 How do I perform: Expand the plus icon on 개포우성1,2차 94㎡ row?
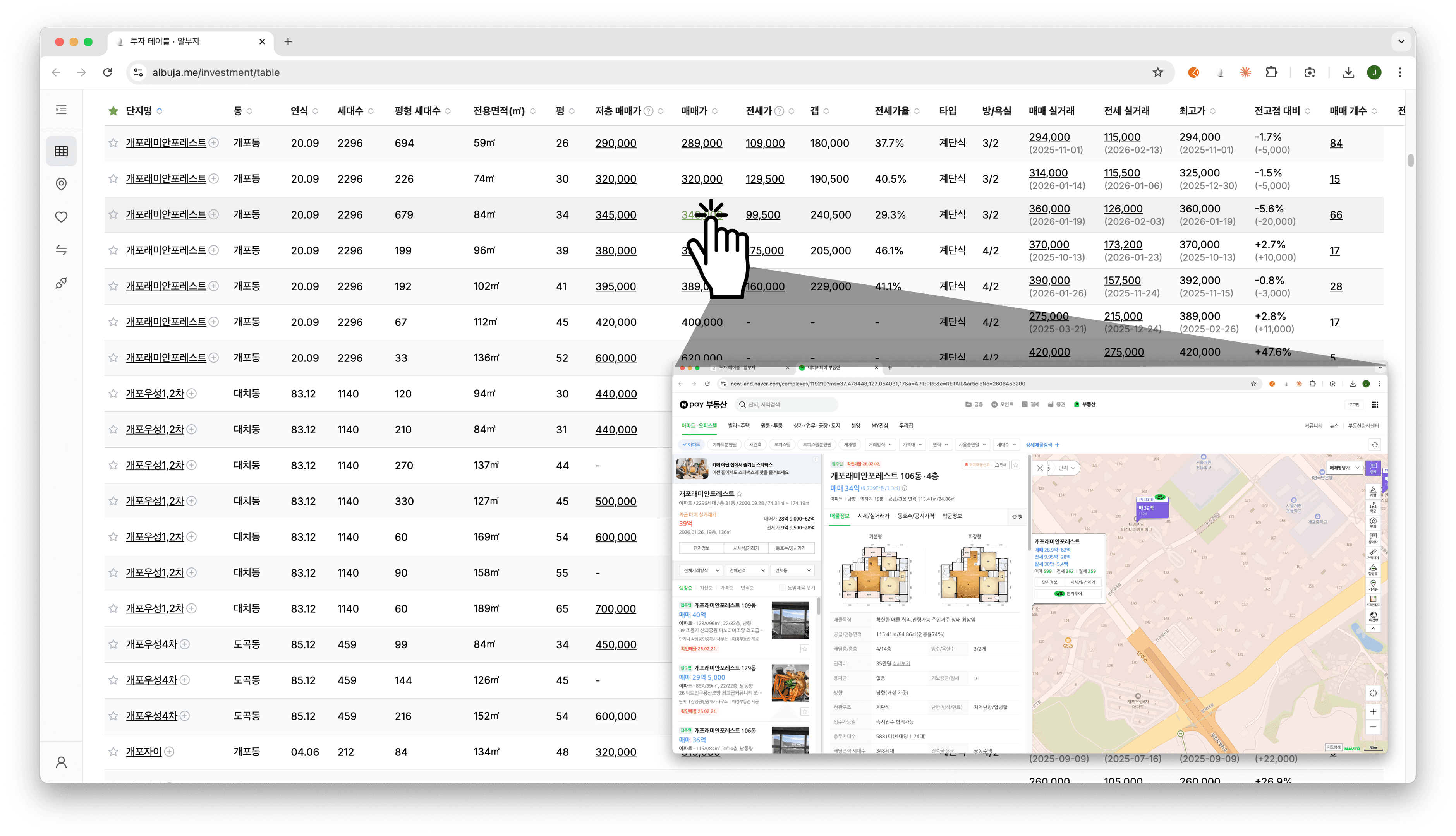pyautogui.click(x=192, y=394)
